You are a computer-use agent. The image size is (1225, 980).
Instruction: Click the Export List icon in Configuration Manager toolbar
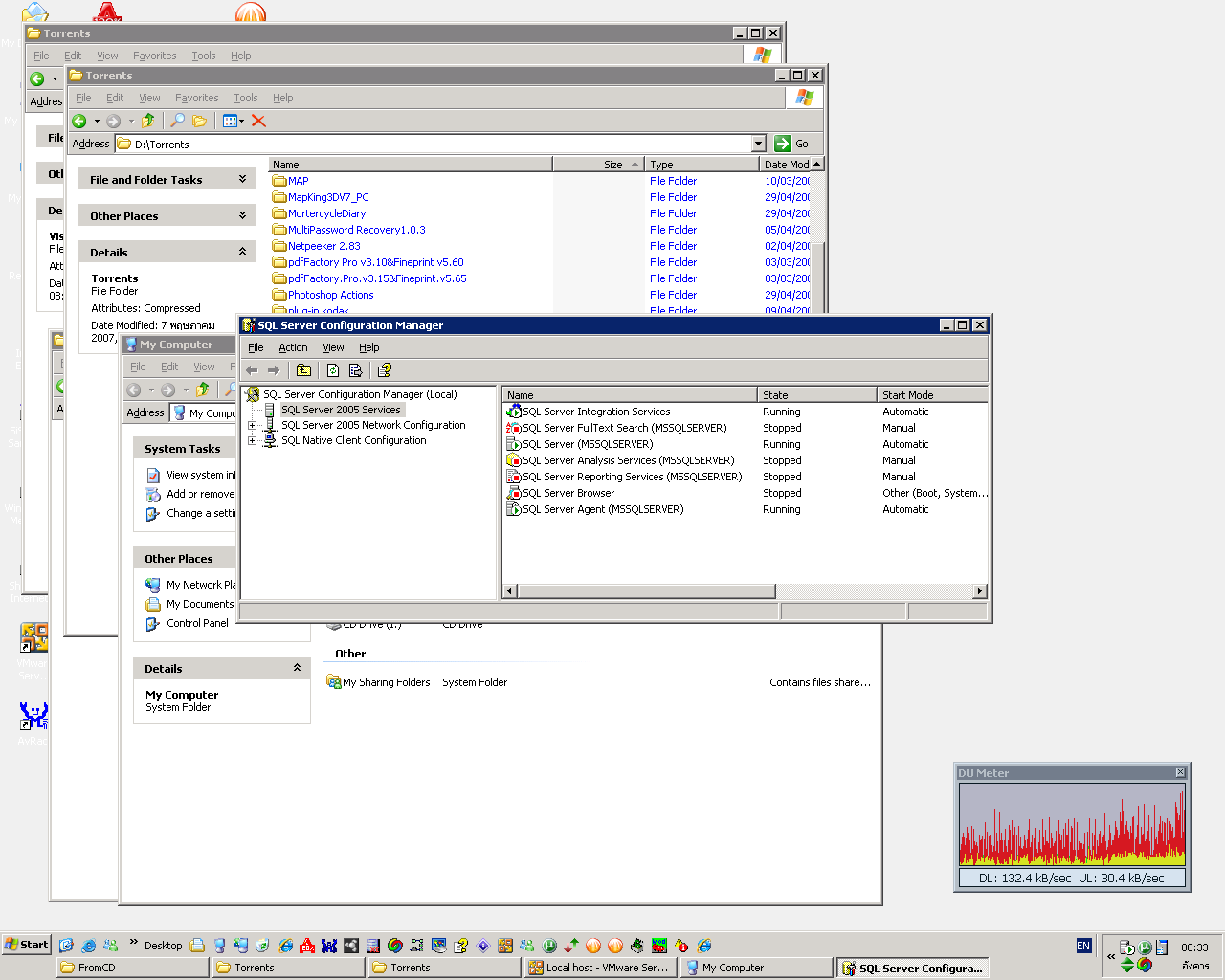(355, 370)
